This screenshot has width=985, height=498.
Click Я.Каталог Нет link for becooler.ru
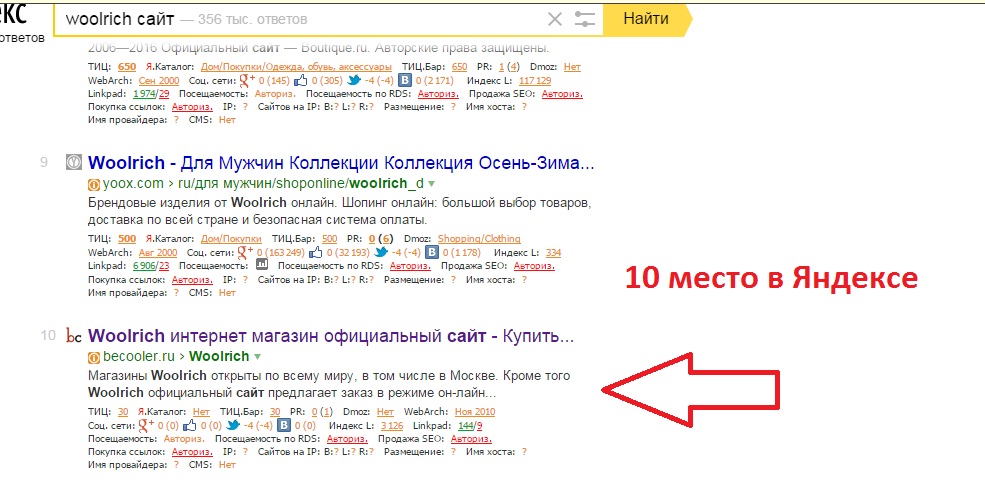tap(201, 412)
